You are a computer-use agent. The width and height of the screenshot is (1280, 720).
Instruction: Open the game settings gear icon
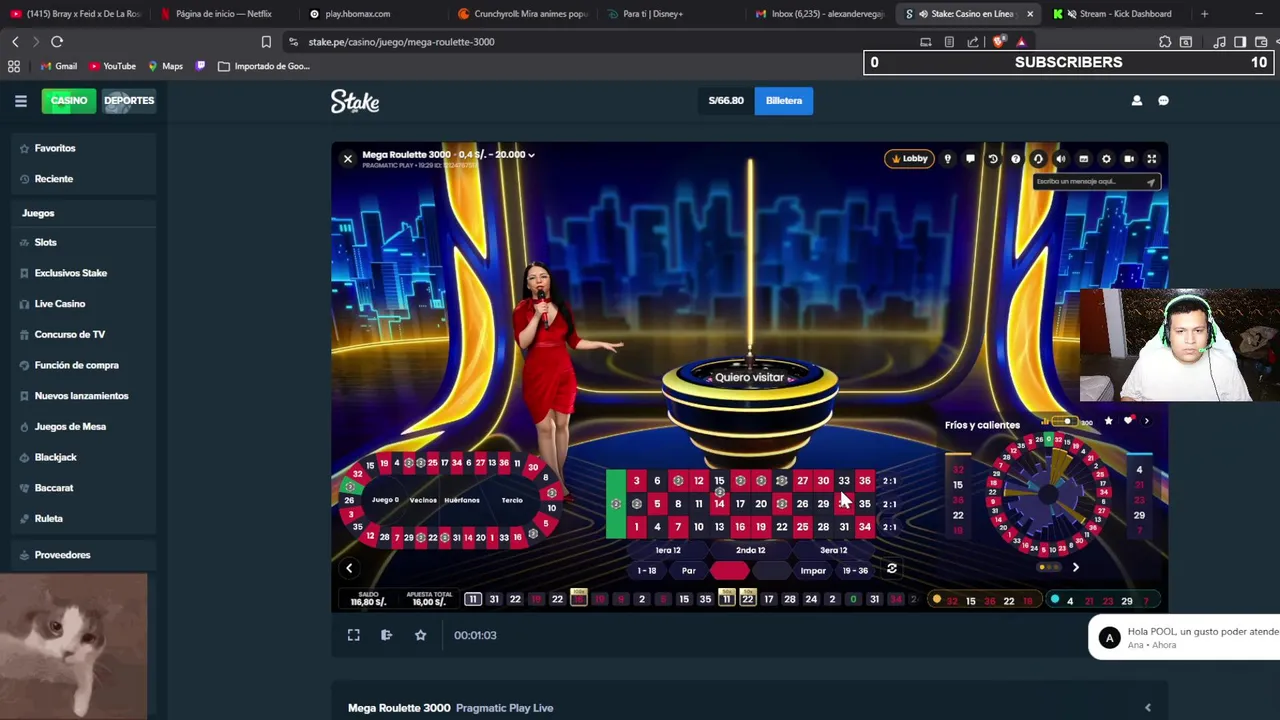pos(1106,159)
